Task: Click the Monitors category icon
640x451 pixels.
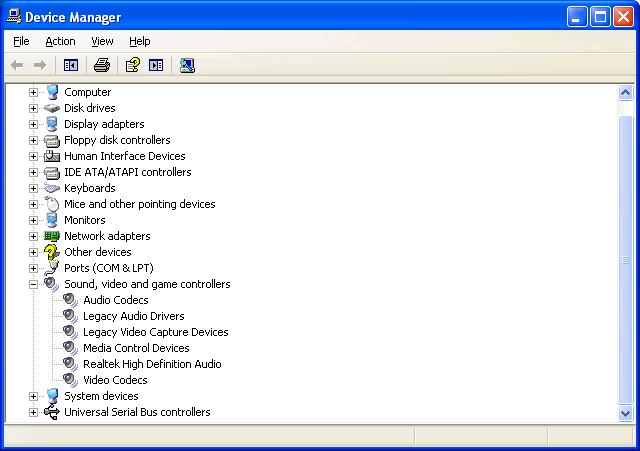Action: (52, 220)
